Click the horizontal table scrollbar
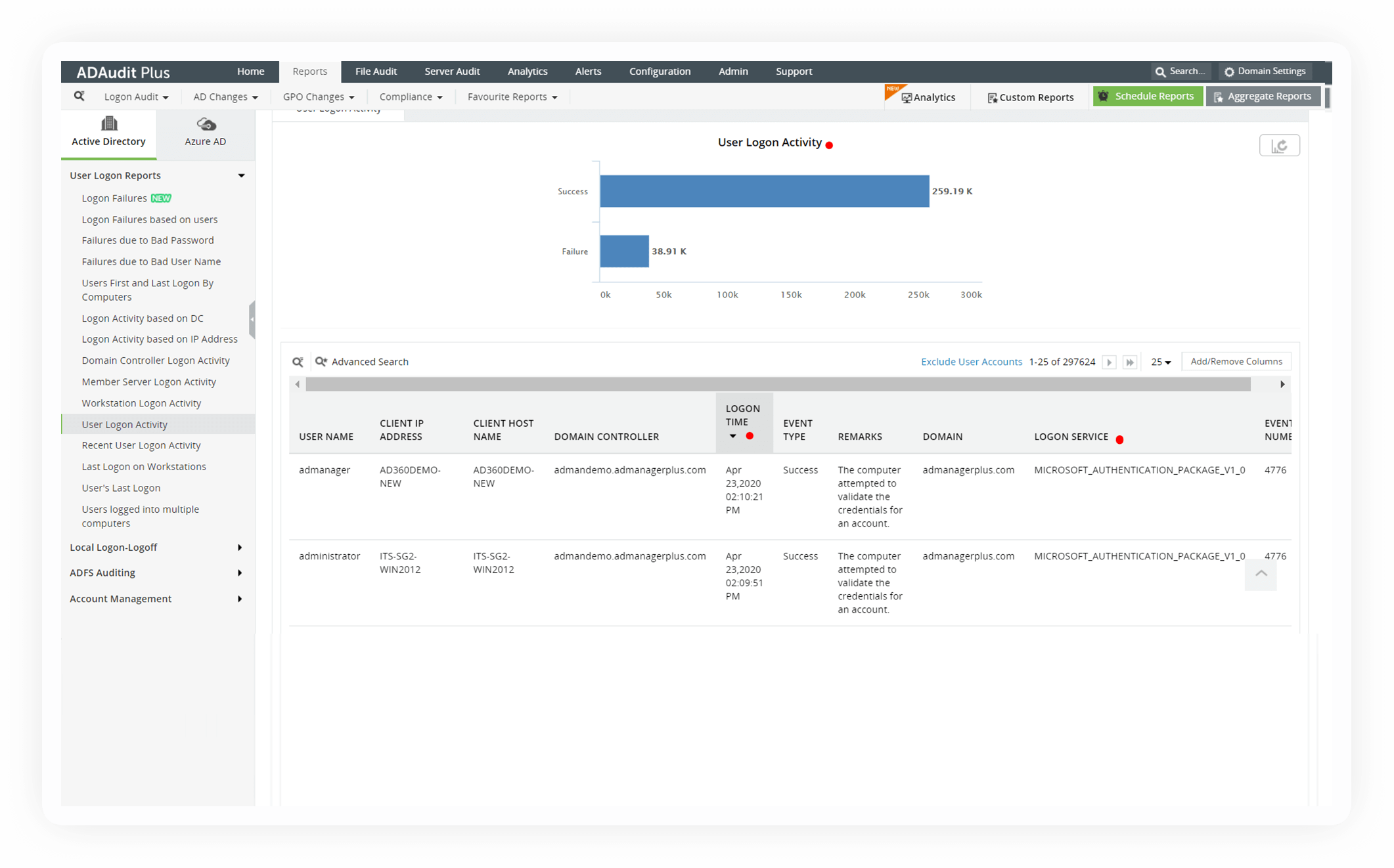Image resolution: width=1394 pixels, height=868 pixels. (778, 385)
